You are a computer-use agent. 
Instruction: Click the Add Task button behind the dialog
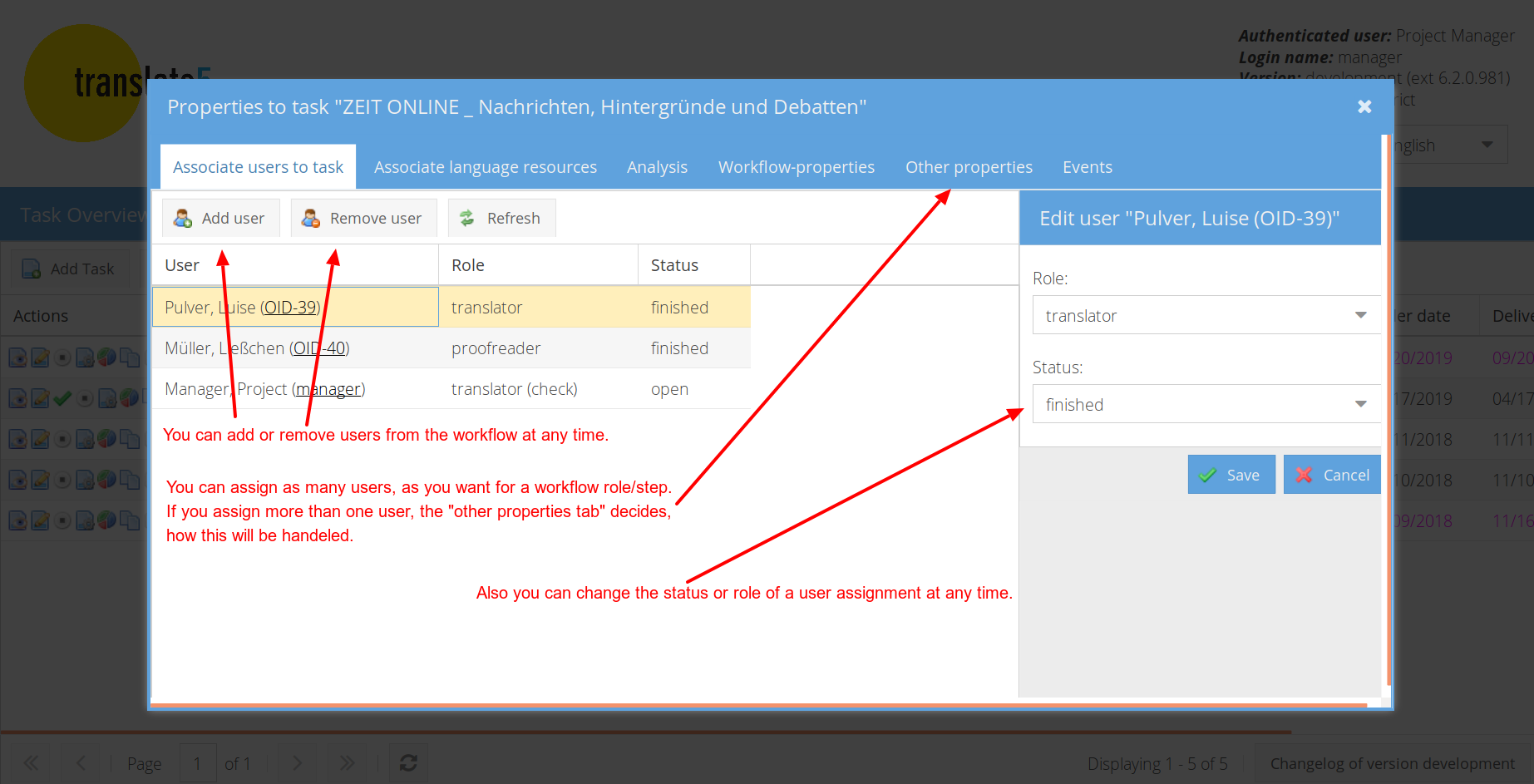pyautogui.click(x=70, y=269)
